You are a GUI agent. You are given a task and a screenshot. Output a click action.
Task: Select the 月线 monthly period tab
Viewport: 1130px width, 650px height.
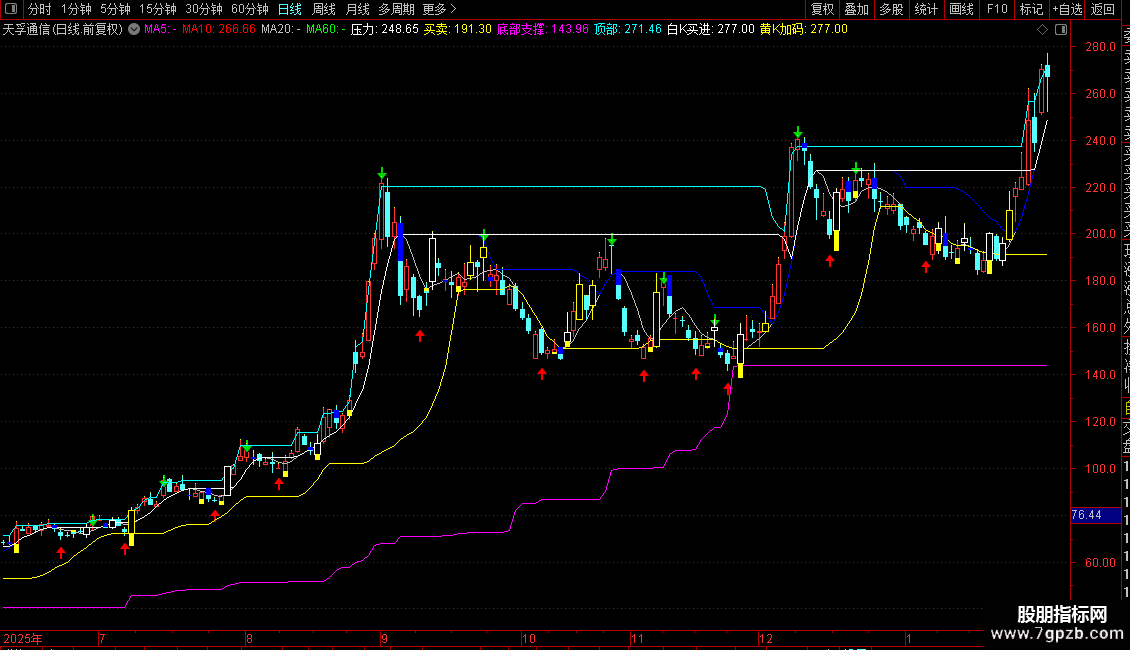tap(357, 9)
